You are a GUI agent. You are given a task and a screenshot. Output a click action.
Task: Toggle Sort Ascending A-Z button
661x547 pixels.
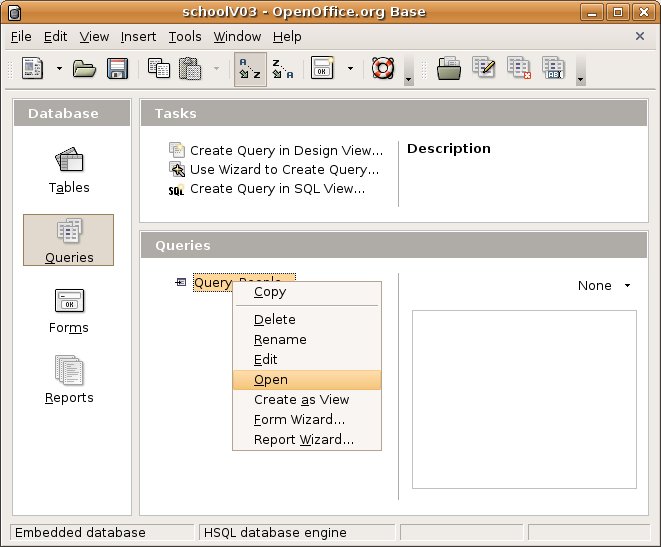(x=250, y=69)
